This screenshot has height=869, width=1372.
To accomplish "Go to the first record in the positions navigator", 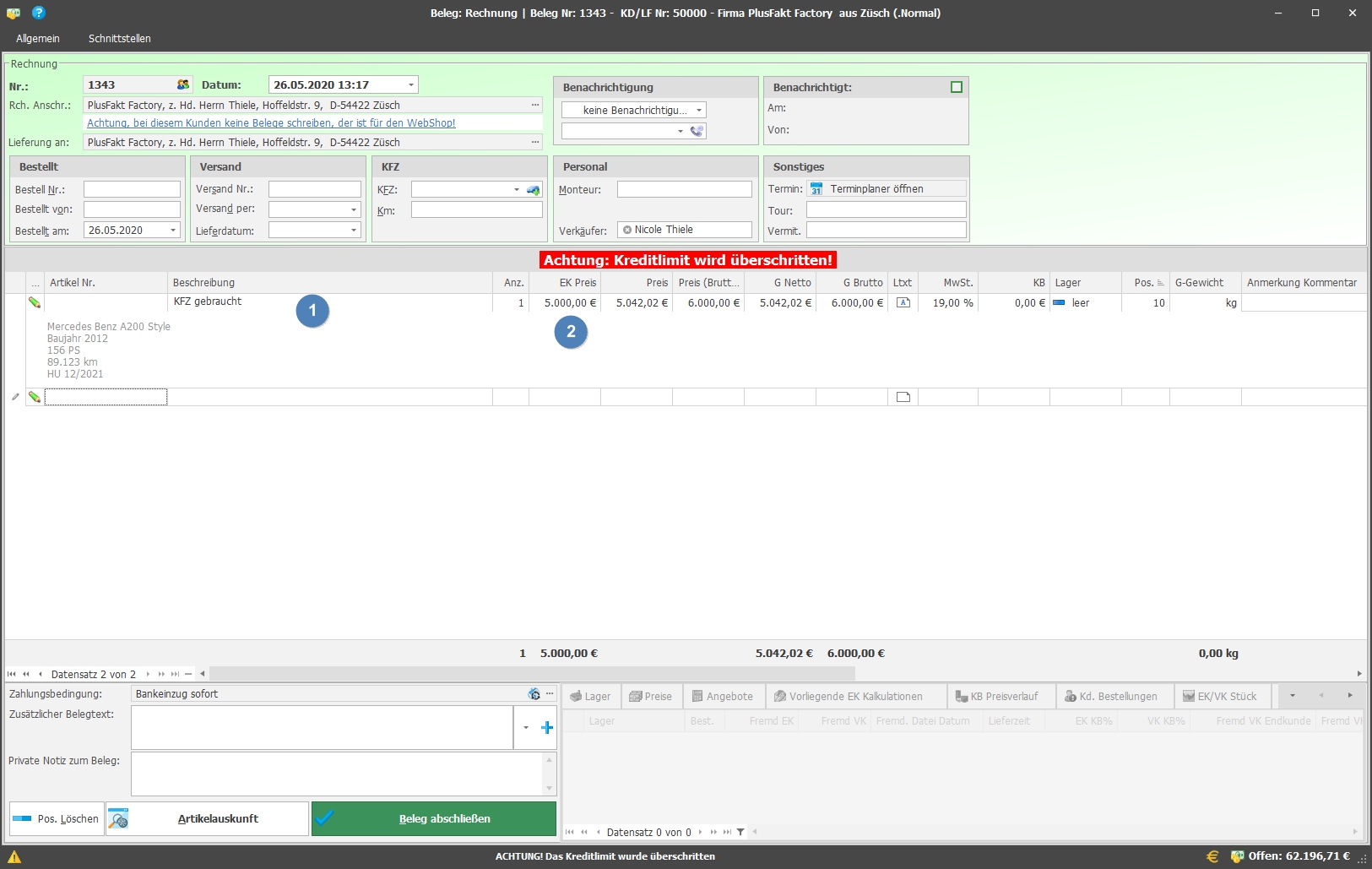I will tap(12, 674).
